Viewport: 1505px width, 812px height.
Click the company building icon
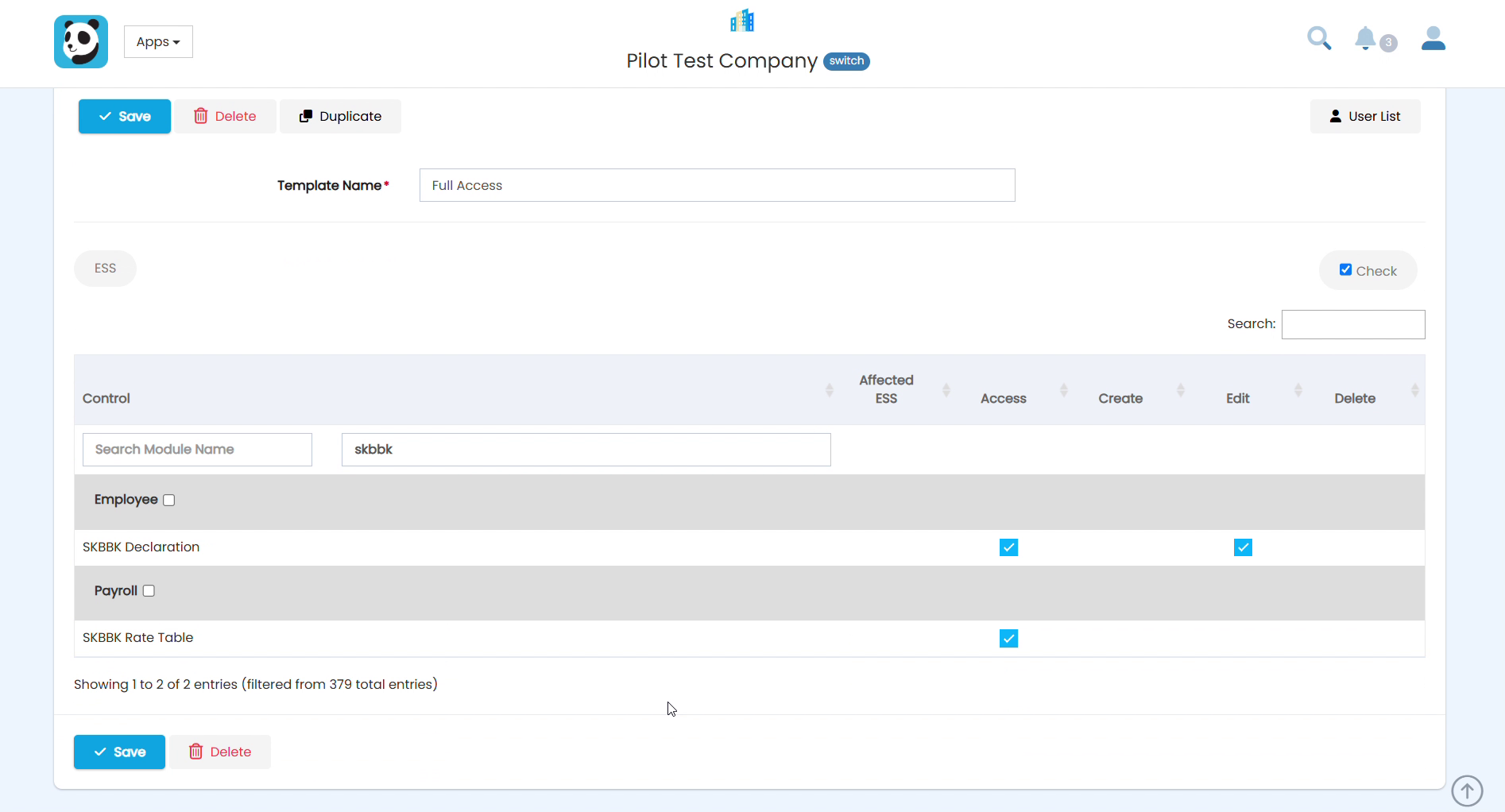[x=742, y=21]
